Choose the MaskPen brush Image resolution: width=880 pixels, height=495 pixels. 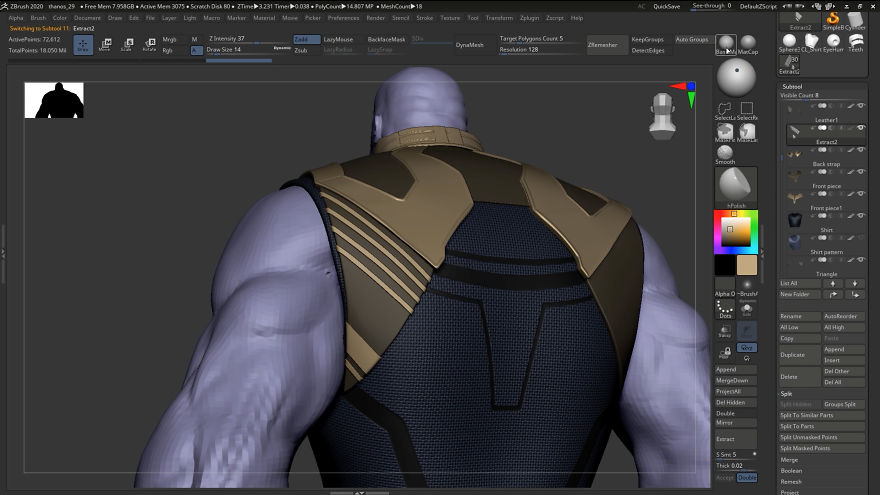coord(725,132)
